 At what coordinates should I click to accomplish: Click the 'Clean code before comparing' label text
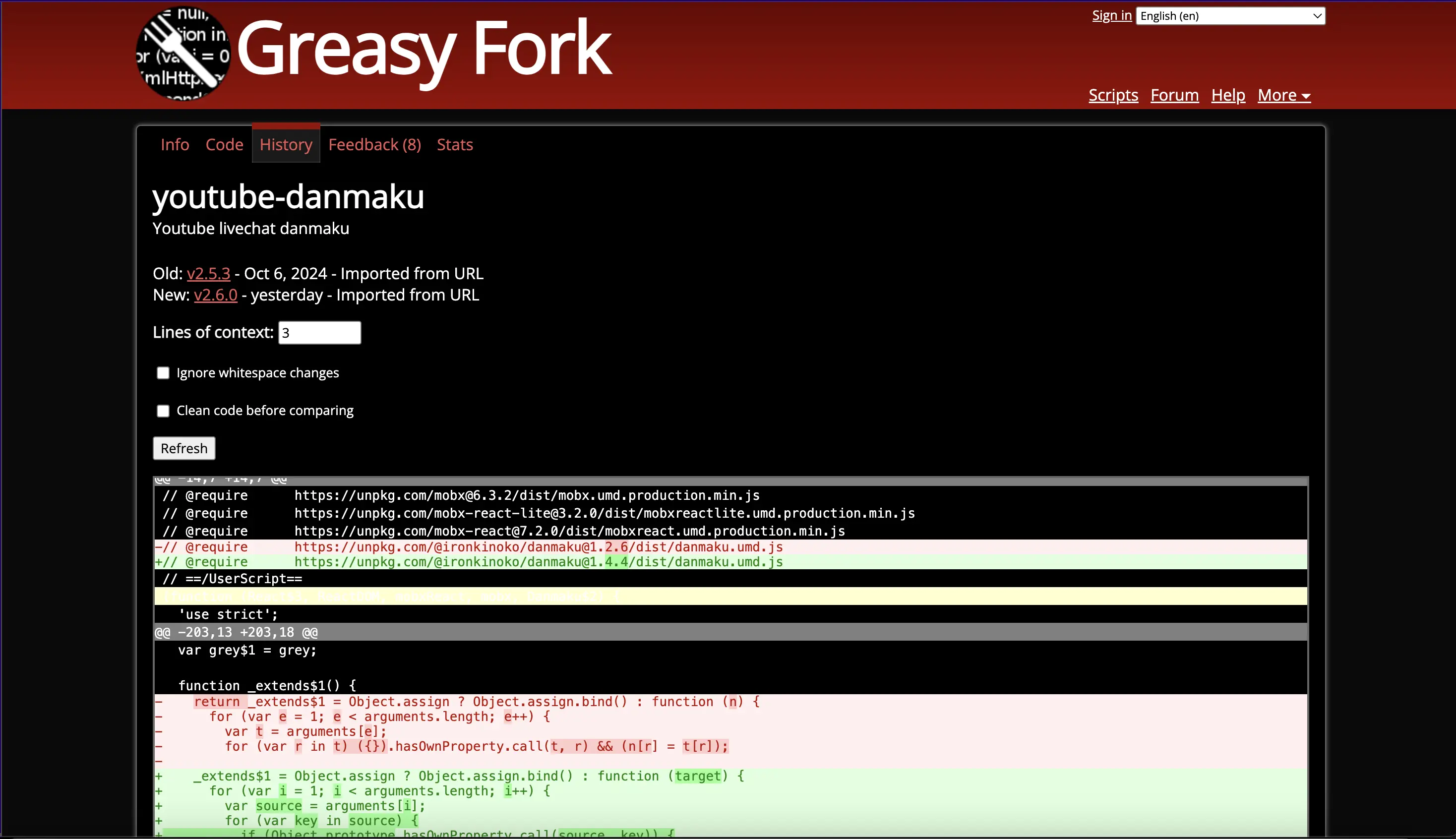click(265, 411)
